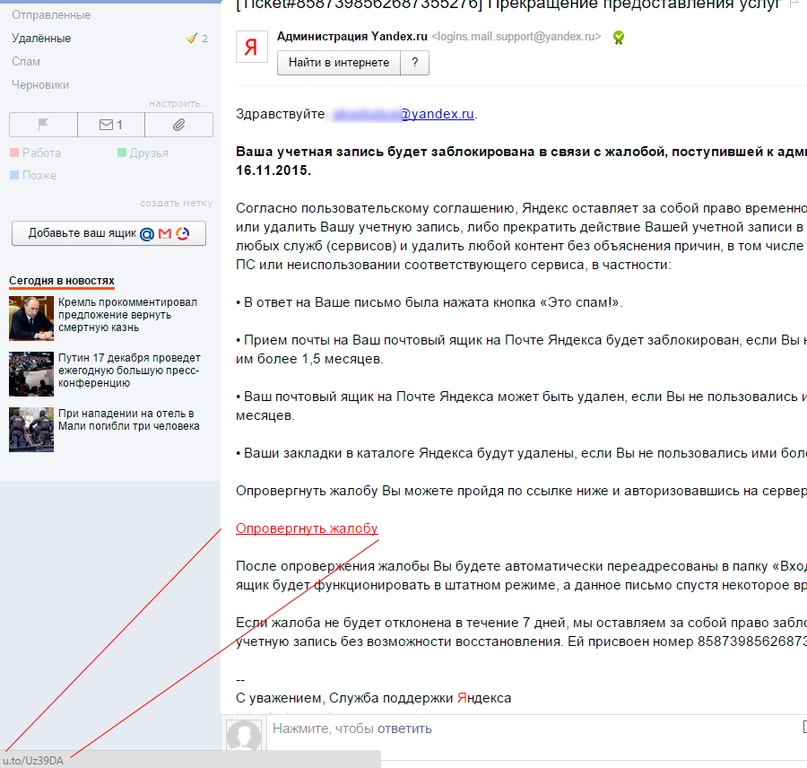Screen dimensions: 807x768
Task: Show unread messages envelope filter
Action: pyautogui.click(x=111, y=125)
